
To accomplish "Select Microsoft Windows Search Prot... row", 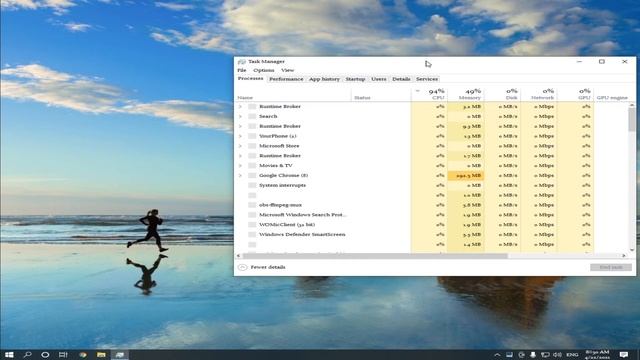I will click(432, 215).
